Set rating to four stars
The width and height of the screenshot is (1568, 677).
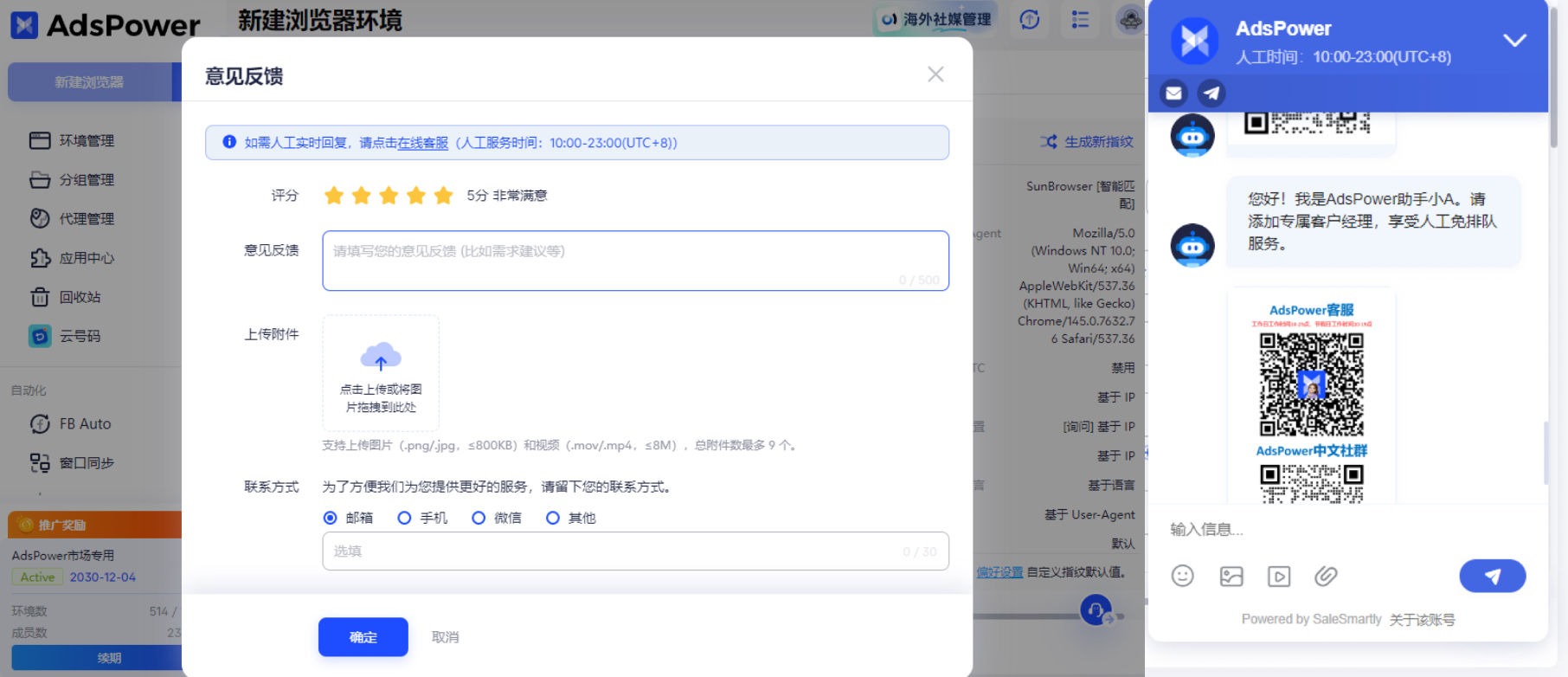pyautogui.click(x=416, y=196)
